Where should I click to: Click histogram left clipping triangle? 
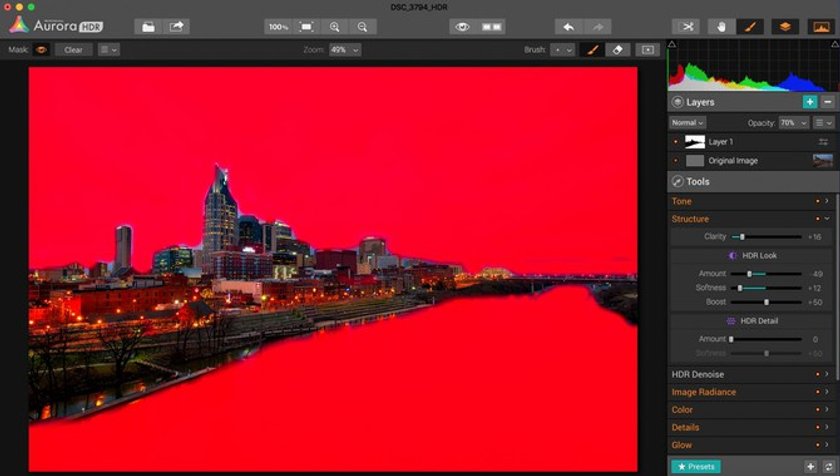pos(672,44)
